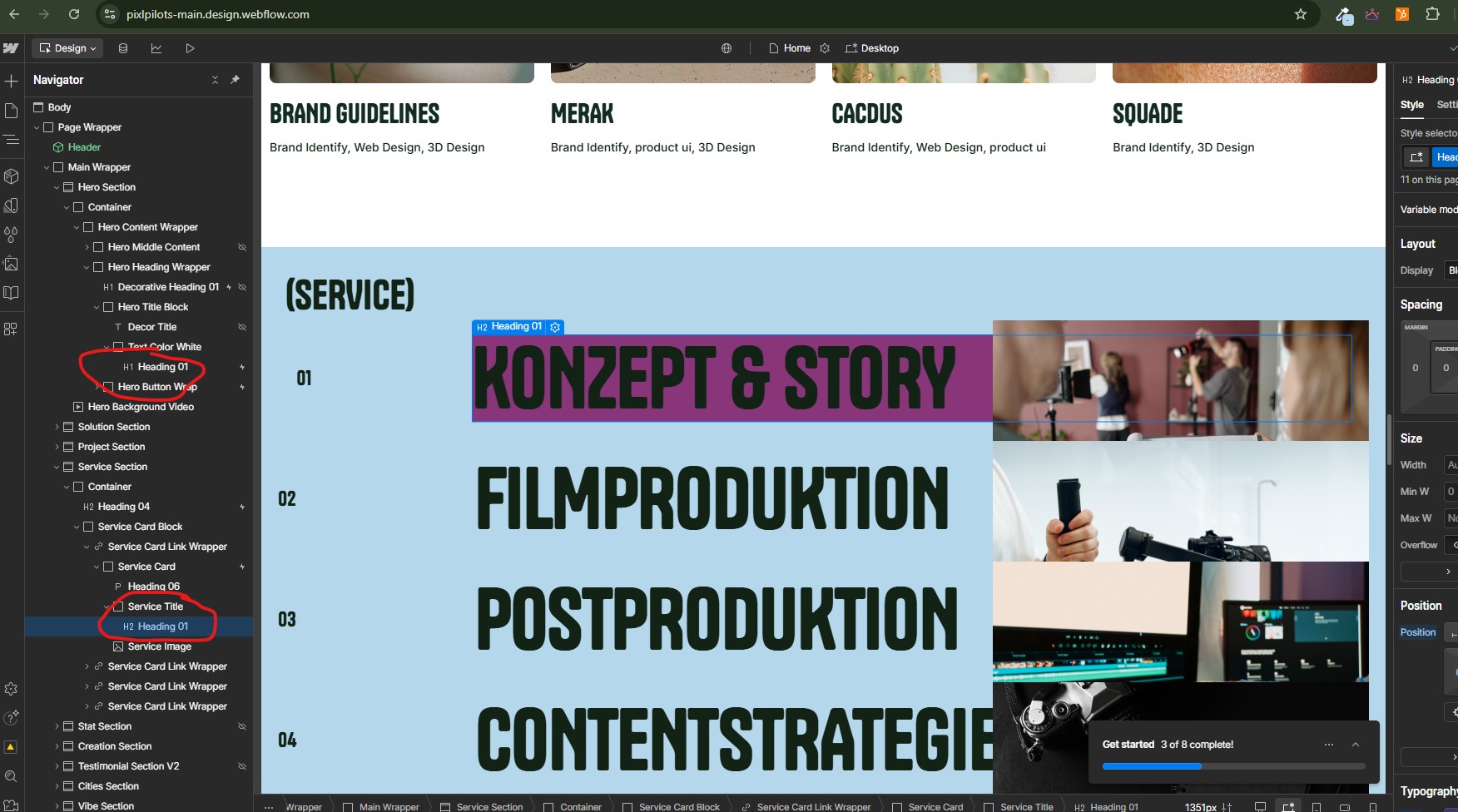1458x812 pixels.
Task: Open the Apps panel icon
Action: 11,329
